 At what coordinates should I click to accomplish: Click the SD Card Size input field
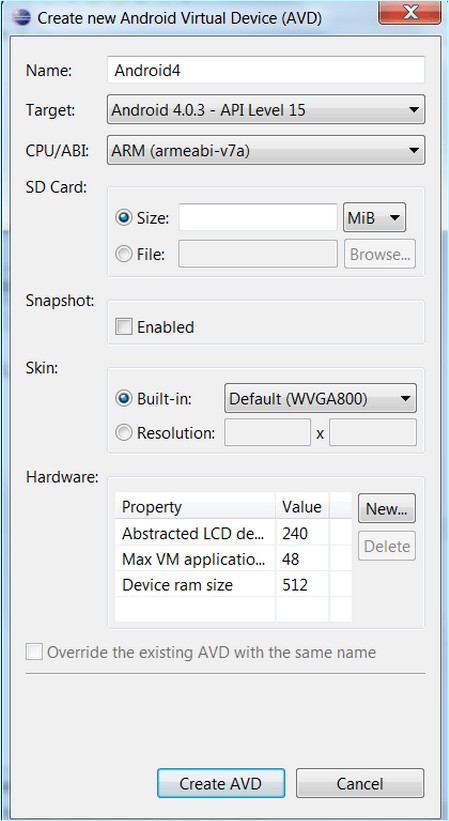tap(258, 218)
